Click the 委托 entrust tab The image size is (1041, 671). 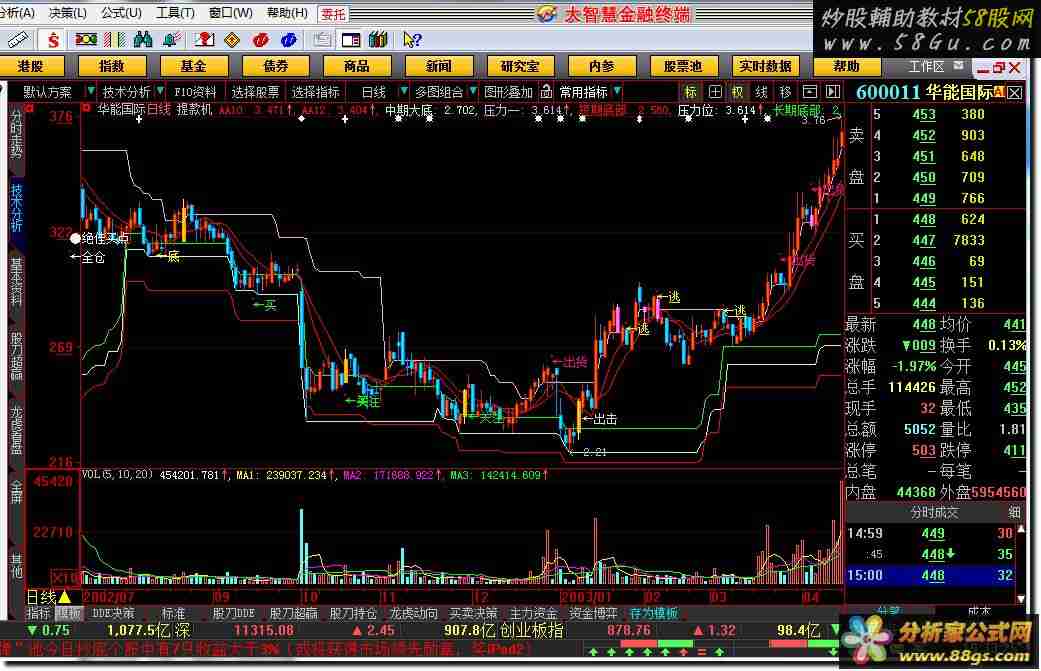(333, 13)
